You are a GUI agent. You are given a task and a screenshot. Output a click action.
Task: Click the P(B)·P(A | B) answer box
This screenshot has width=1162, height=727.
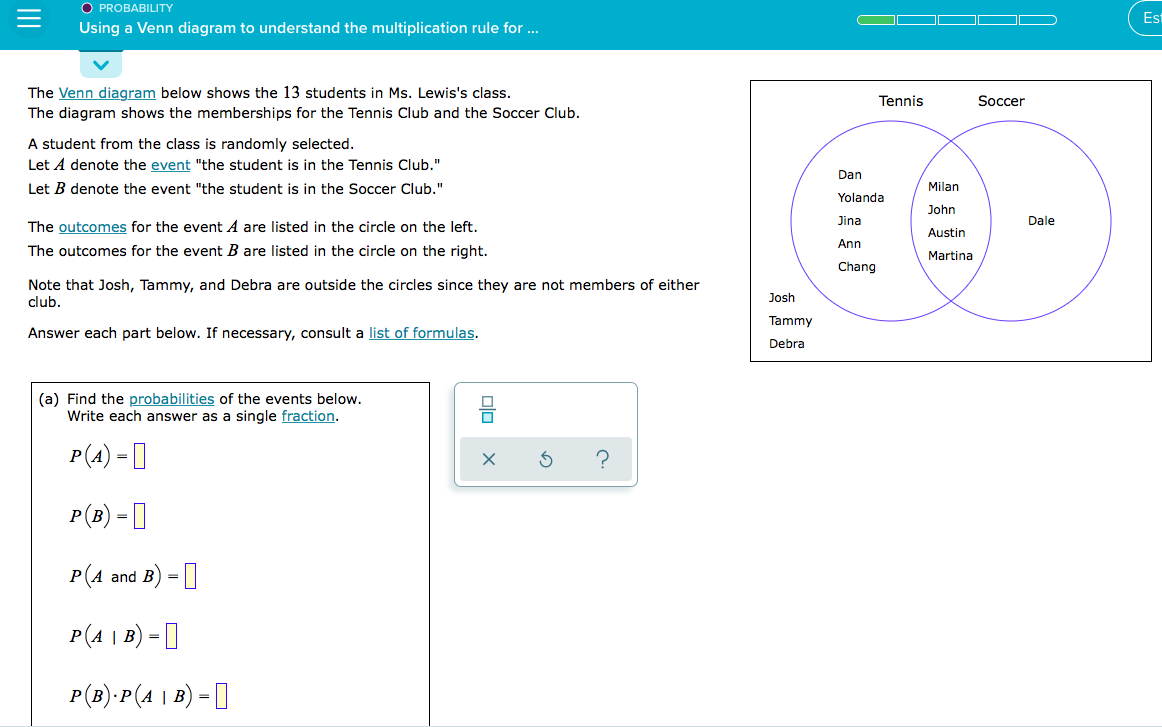pyautogui.click(x=221, y=695)
